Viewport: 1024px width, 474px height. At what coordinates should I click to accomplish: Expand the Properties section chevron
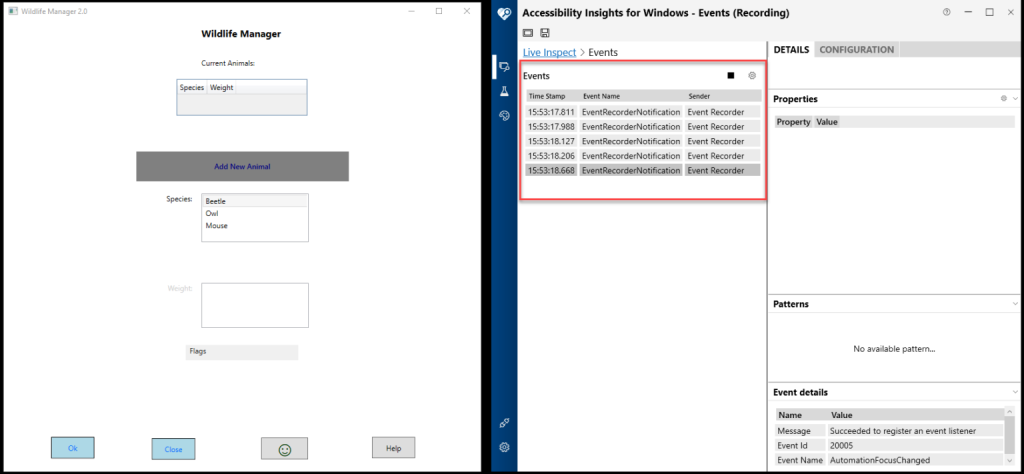[x=1015, y=99]
